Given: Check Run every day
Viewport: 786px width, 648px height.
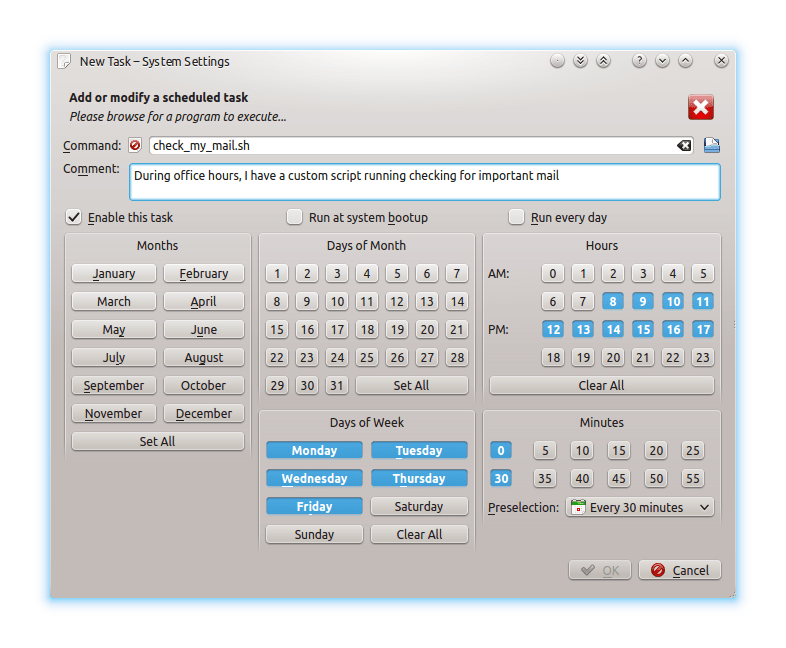Looking at the screenshot, I should point(516,218).
